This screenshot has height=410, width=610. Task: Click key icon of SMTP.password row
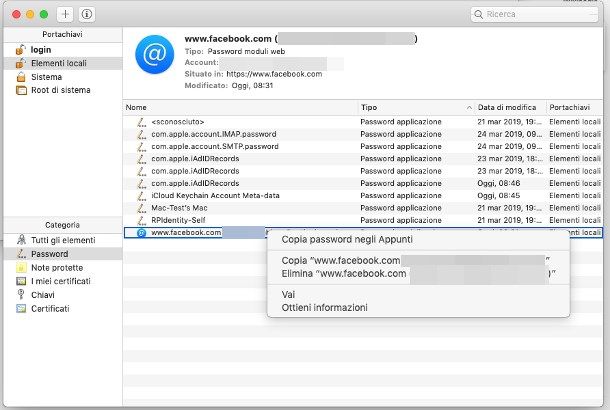[142, 147]
